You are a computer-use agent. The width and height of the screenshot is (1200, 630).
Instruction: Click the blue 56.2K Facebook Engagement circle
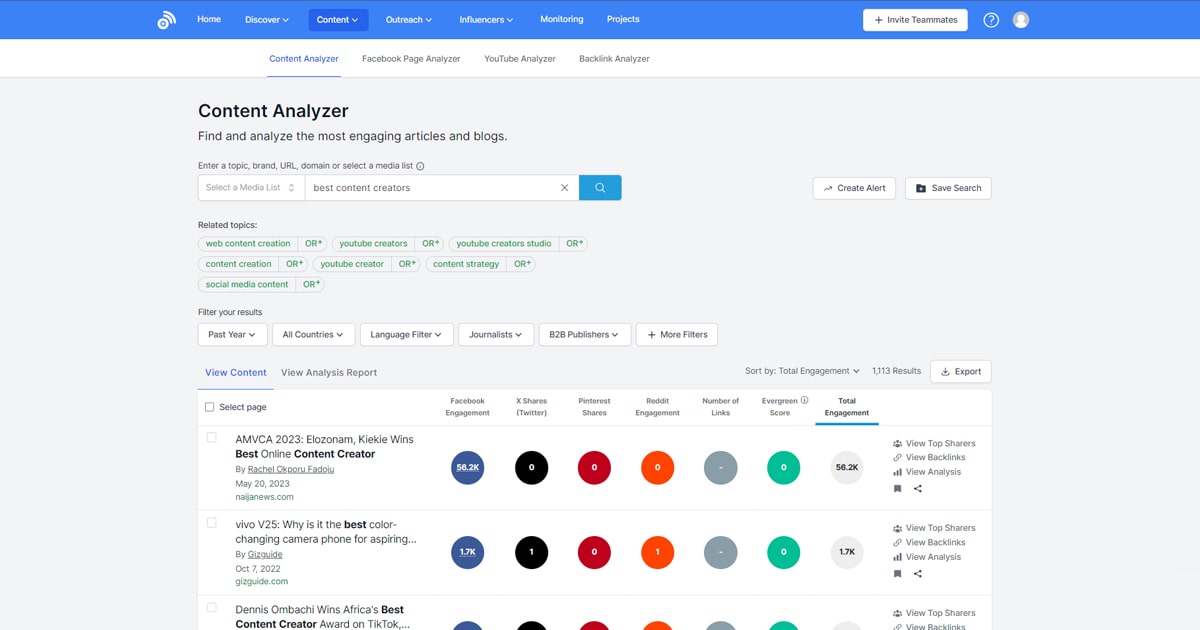pyautogui.click(x=468, y=468)
